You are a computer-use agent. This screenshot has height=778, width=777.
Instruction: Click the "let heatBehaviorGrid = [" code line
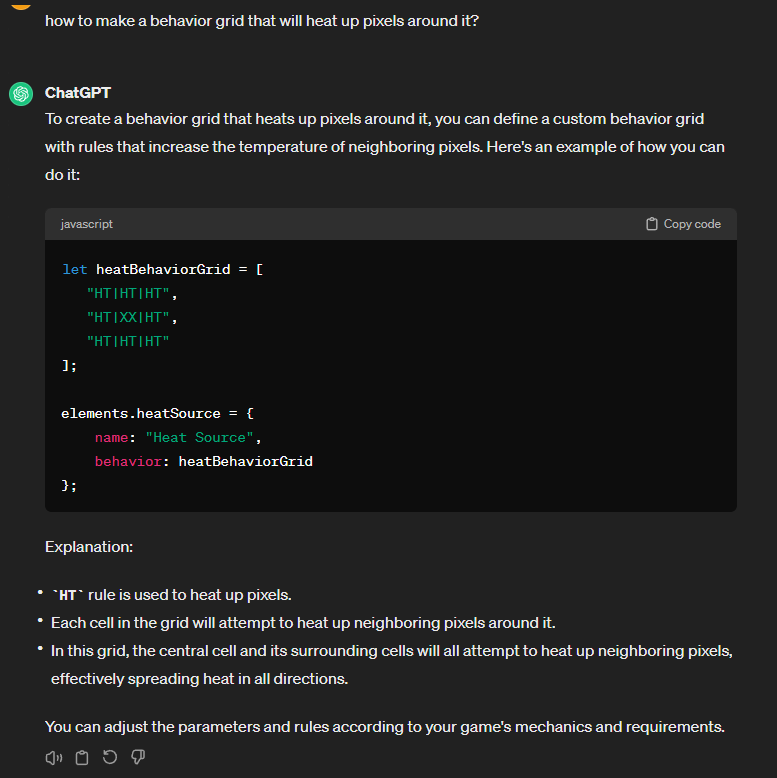click(162, 270)
